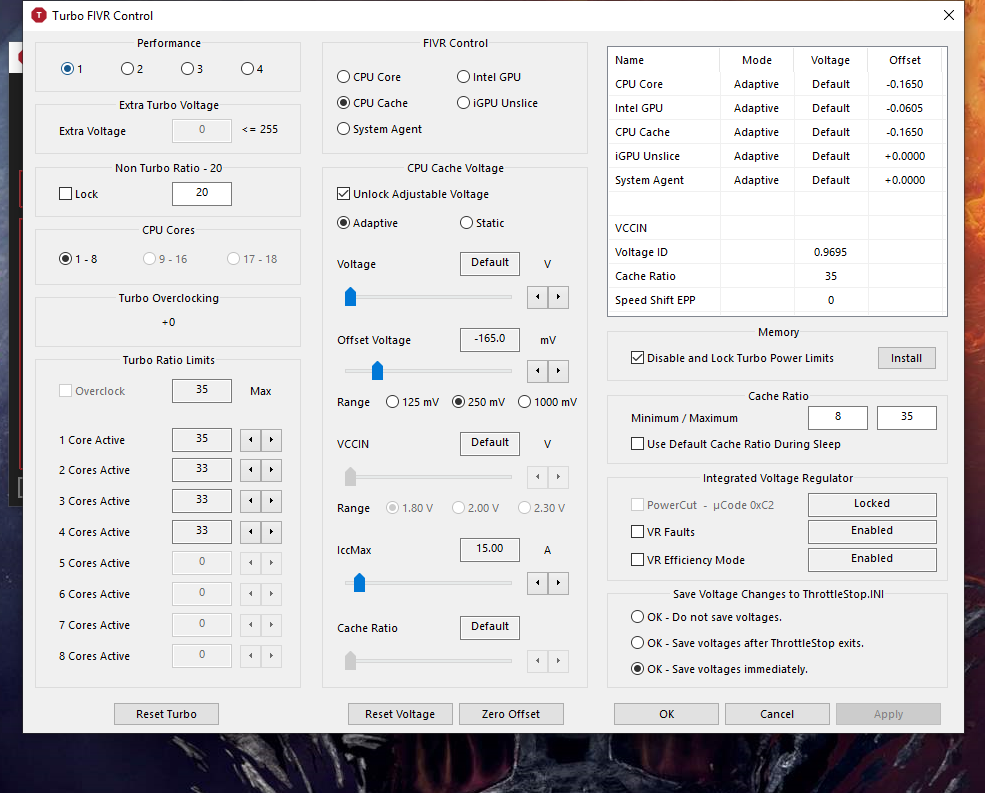Click right arrow beside Voltage slider
The width and height of the screenshot is (985, 793).
pos(558,297)
